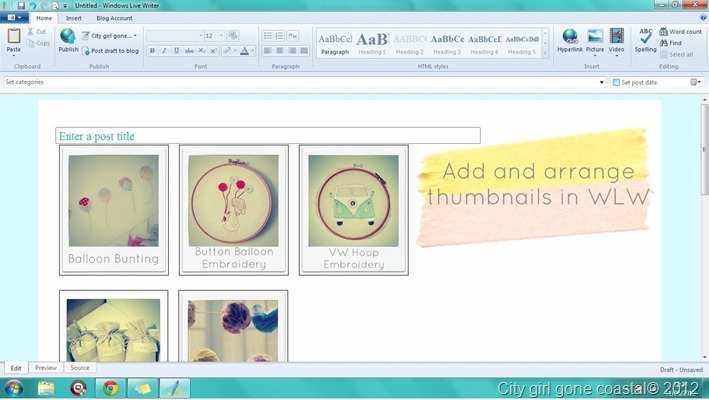Image resolution: width=709 pixels, height=400 pixels.
Task: Toggle Subscript formatting
Action: (202, 51)
